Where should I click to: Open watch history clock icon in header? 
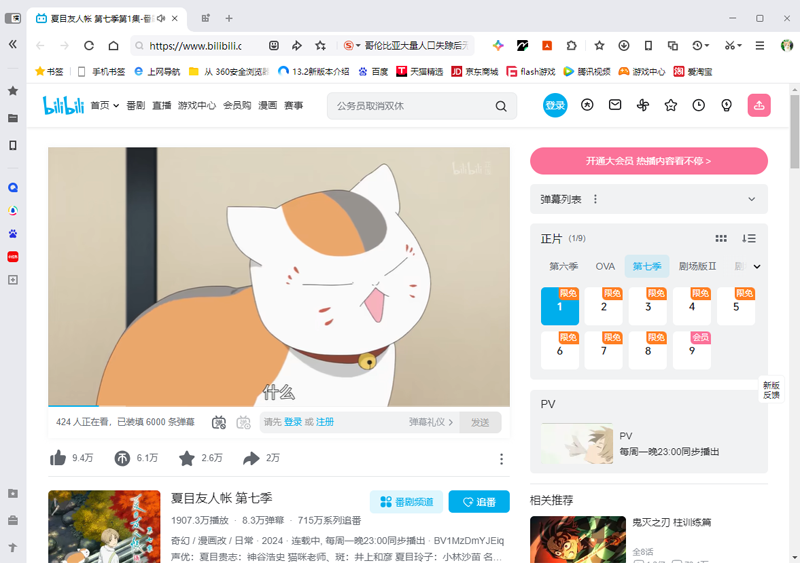pyautogui.click(x=698, y=105)
